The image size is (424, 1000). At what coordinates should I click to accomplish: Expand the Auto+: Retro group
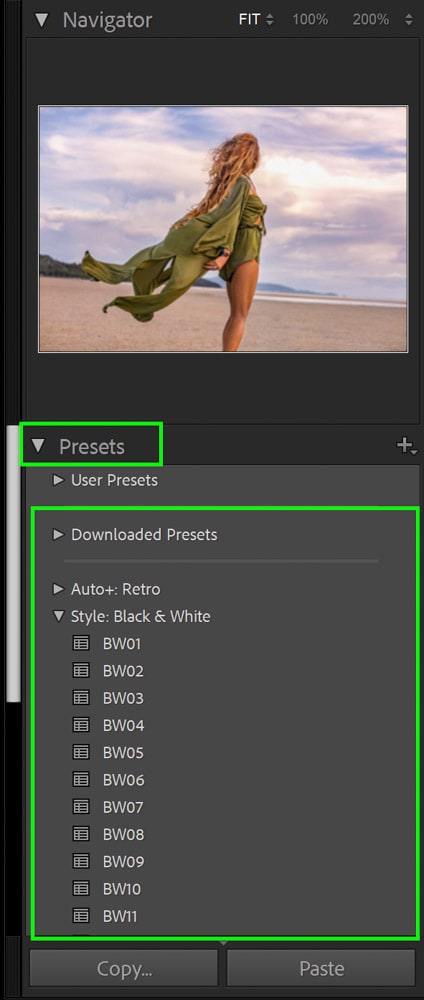[59, 589]
